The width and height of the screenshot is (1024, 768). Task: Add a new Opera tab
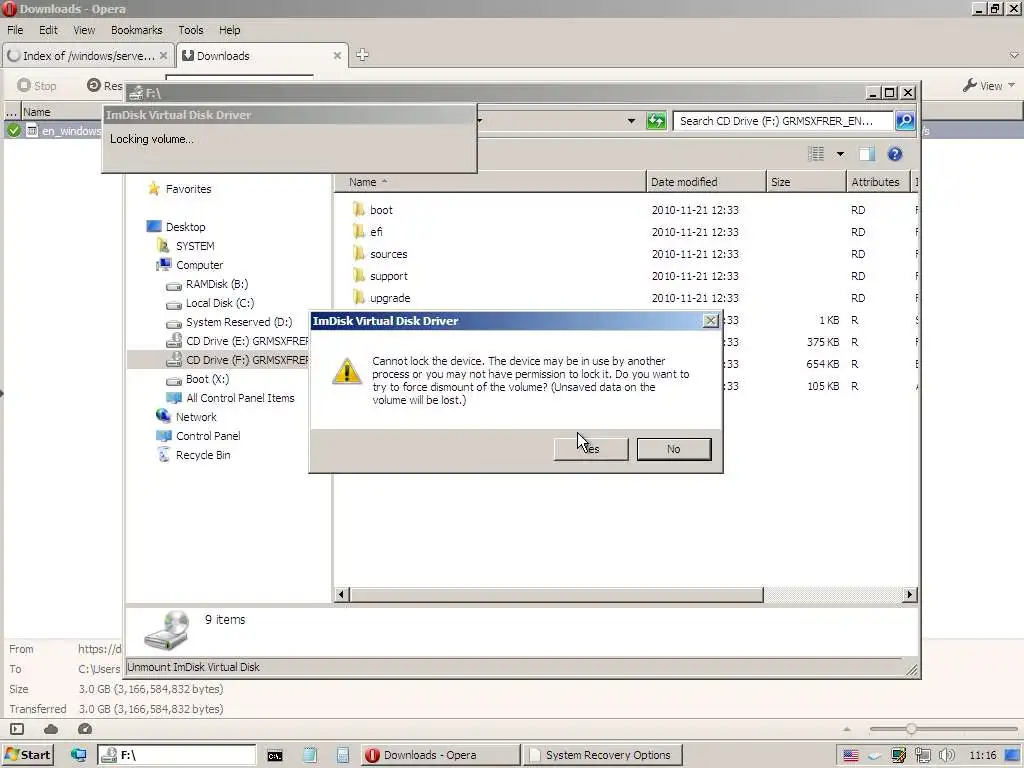point(362,56)
